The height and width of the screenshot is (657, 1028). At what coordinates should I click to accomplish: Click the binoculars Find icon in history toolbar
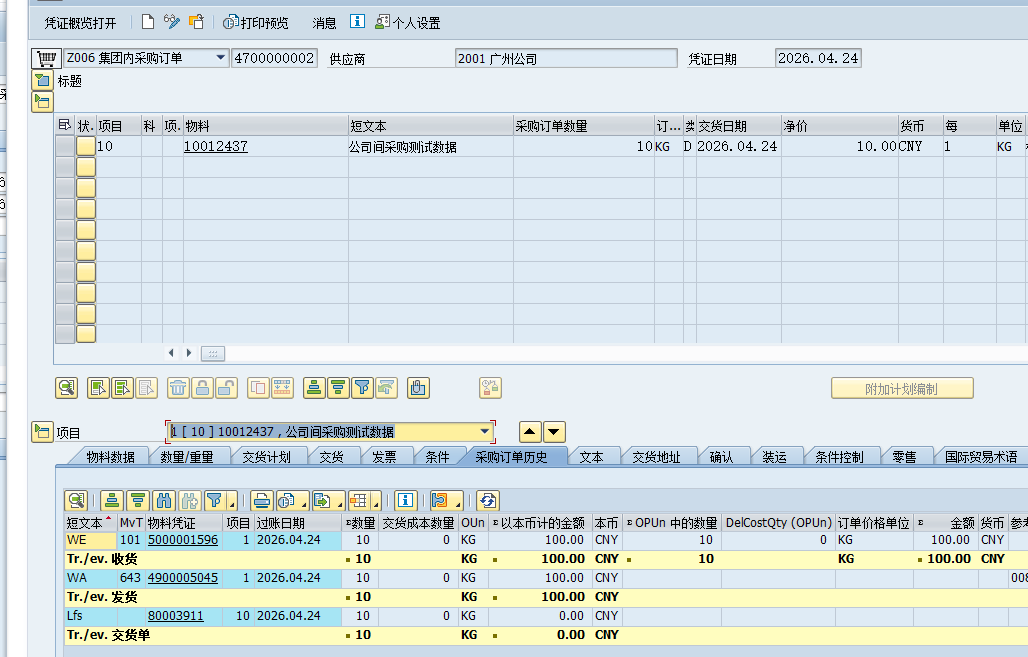pos(163,501)
